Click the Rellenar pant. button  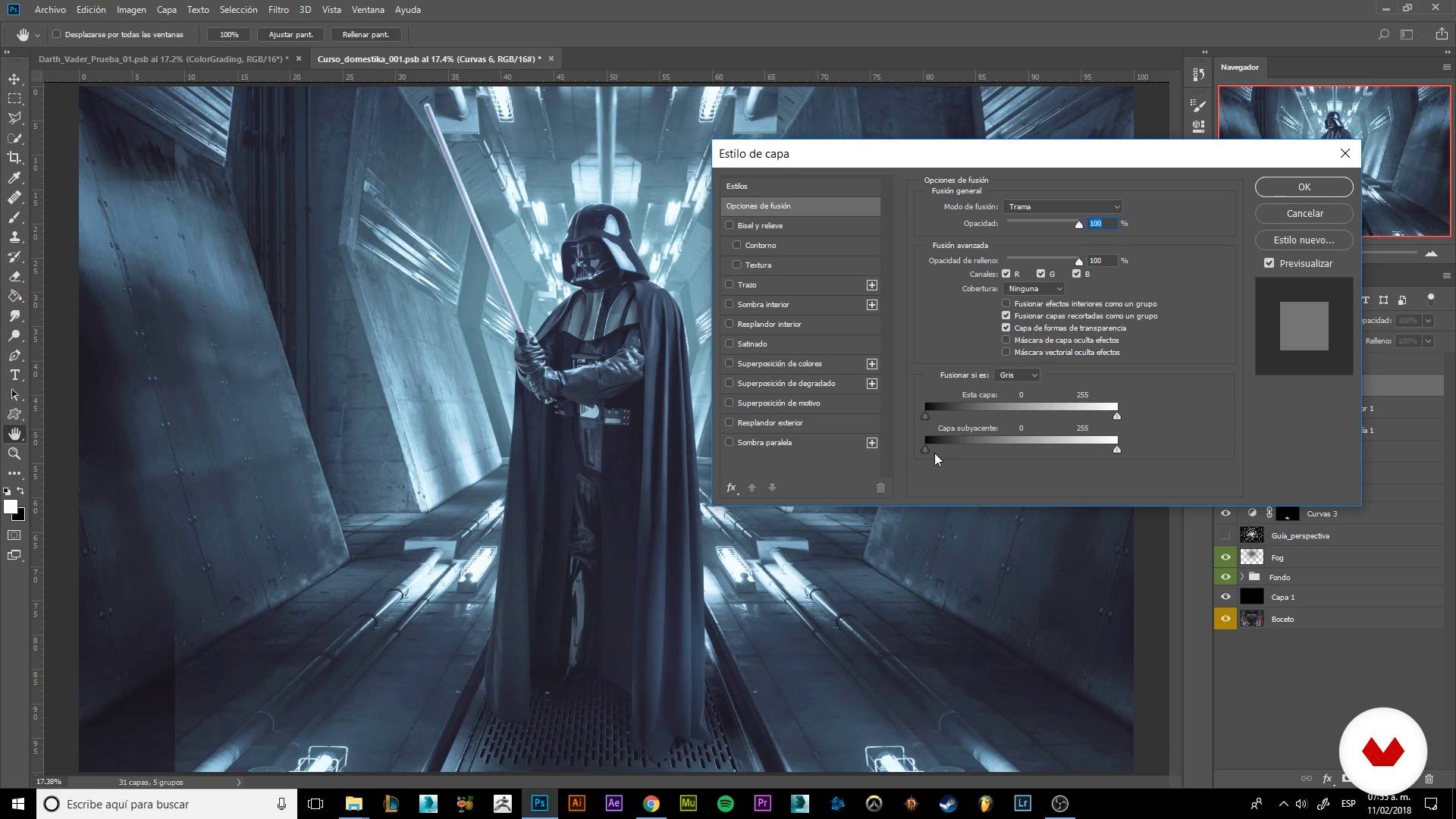point(366,34)
